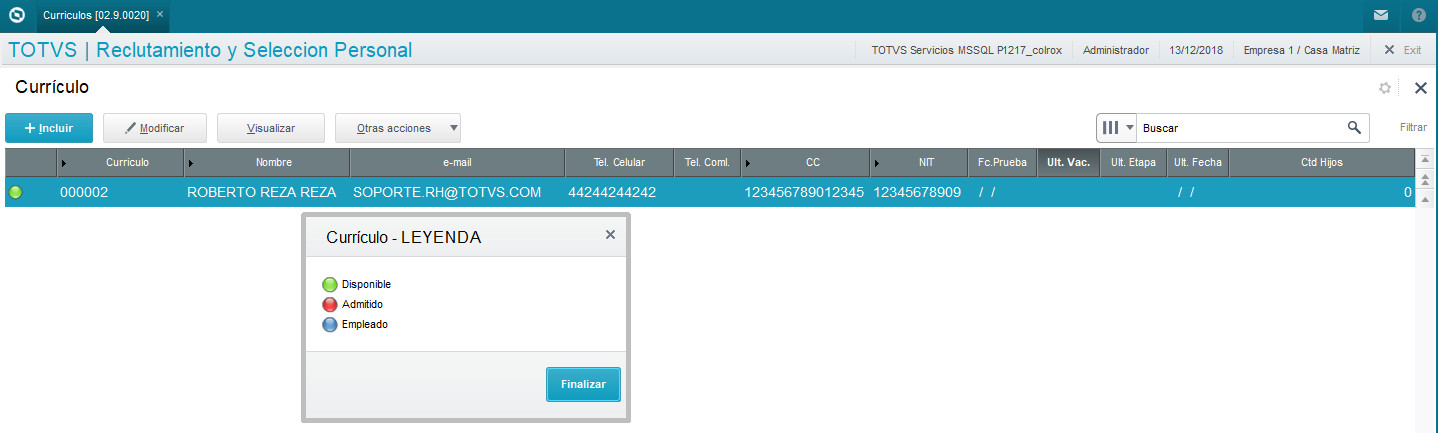Select the NIT cell 12345678909
The image size is (1438, 433).
pos(917,192)
